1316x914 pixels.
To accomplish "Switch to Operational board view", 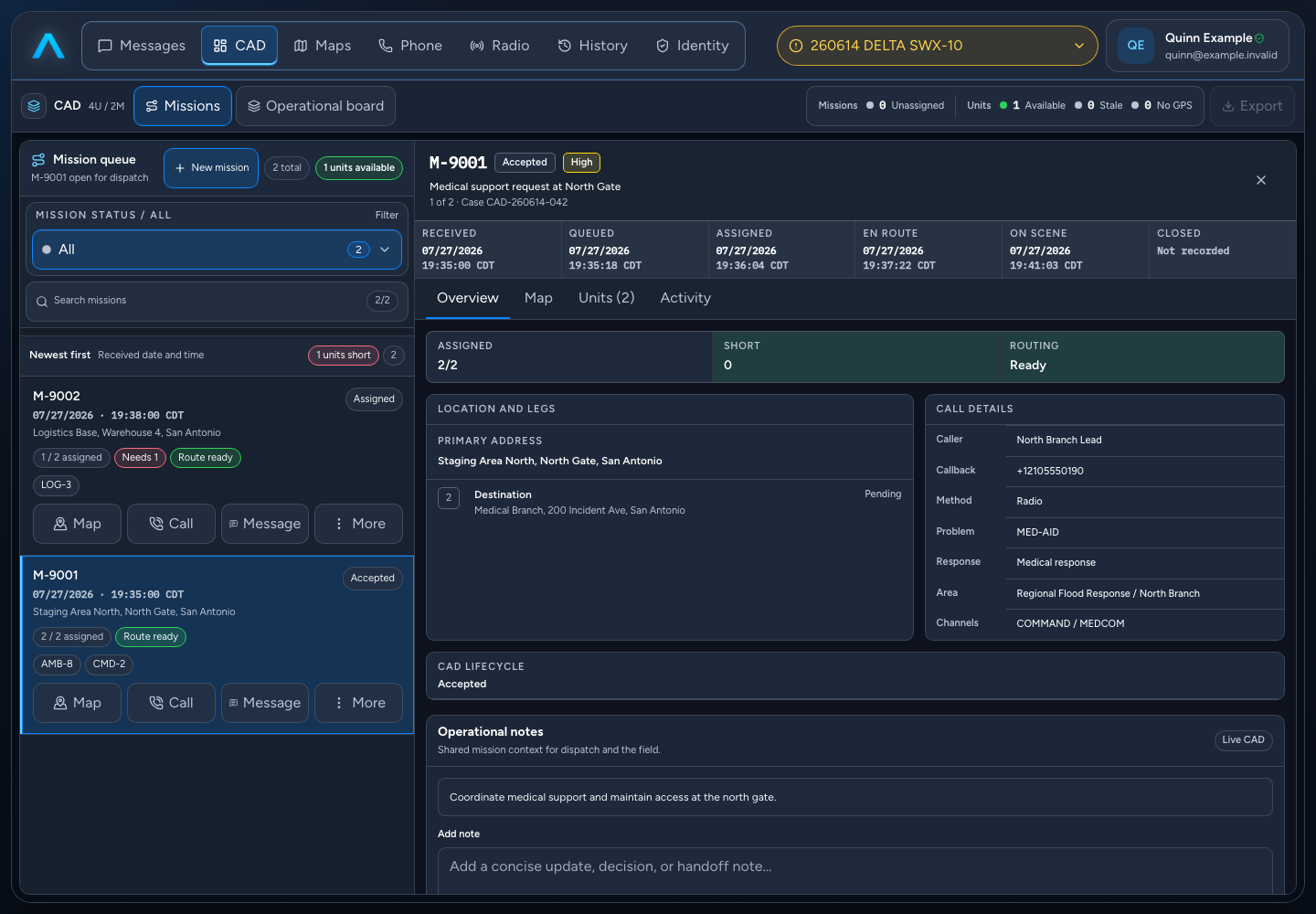I will click(316, 106).
